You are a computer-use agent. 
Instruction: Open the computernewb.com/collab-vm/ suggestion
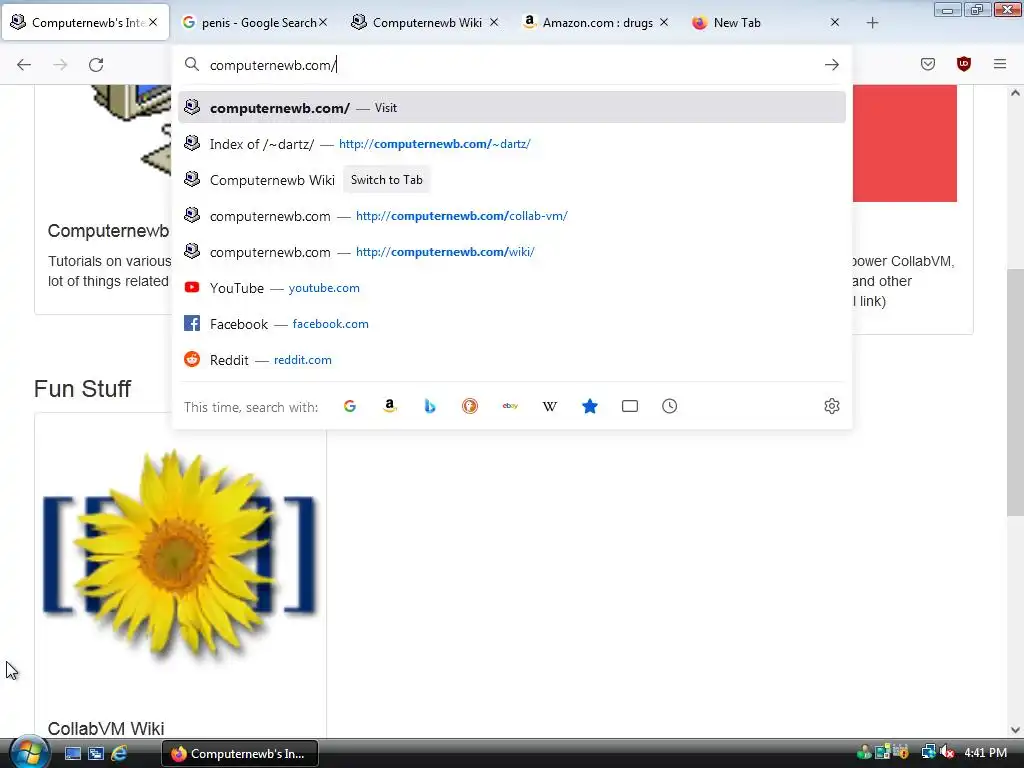coord(511,216)
